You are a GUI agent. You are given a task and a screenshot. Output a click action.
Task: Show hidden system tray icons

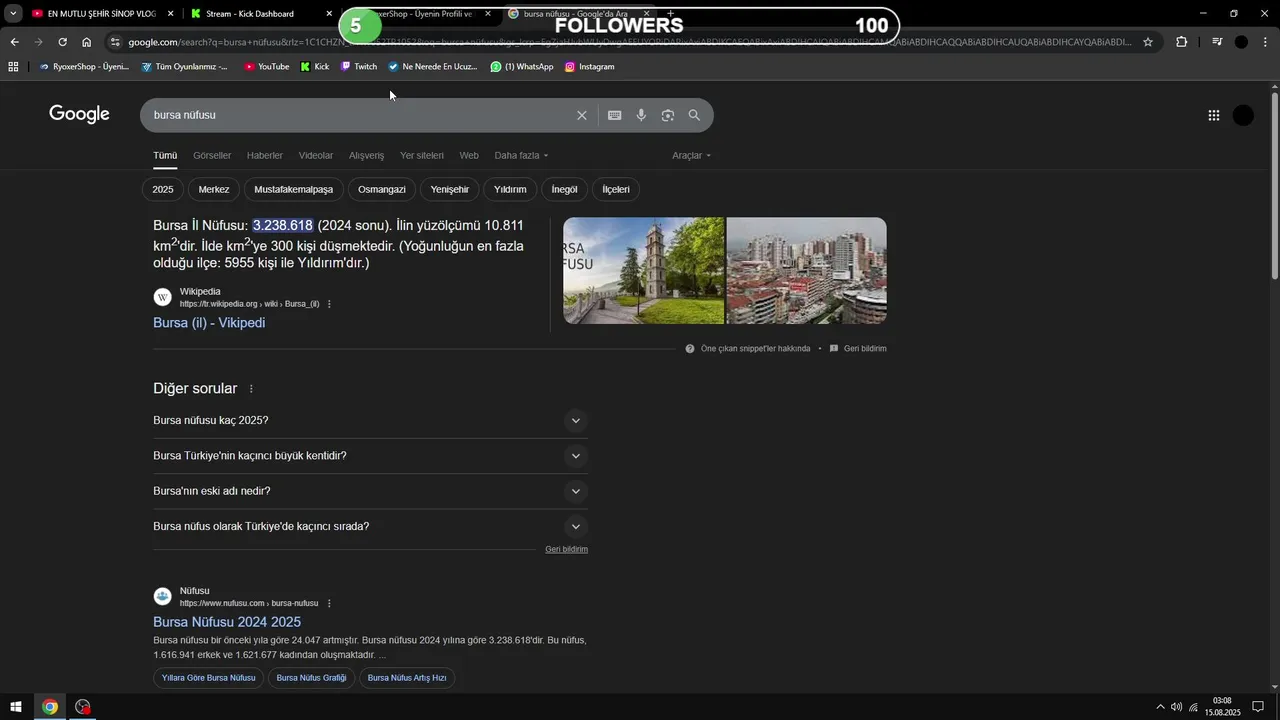click(1160, 707)
